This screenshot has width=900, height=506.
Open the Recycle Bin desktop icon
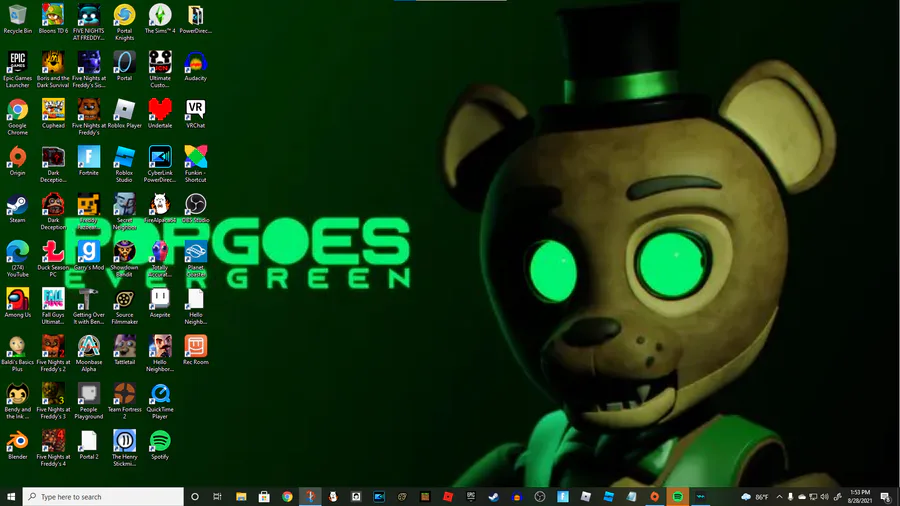pyautogui.click(x=18, y=20)
